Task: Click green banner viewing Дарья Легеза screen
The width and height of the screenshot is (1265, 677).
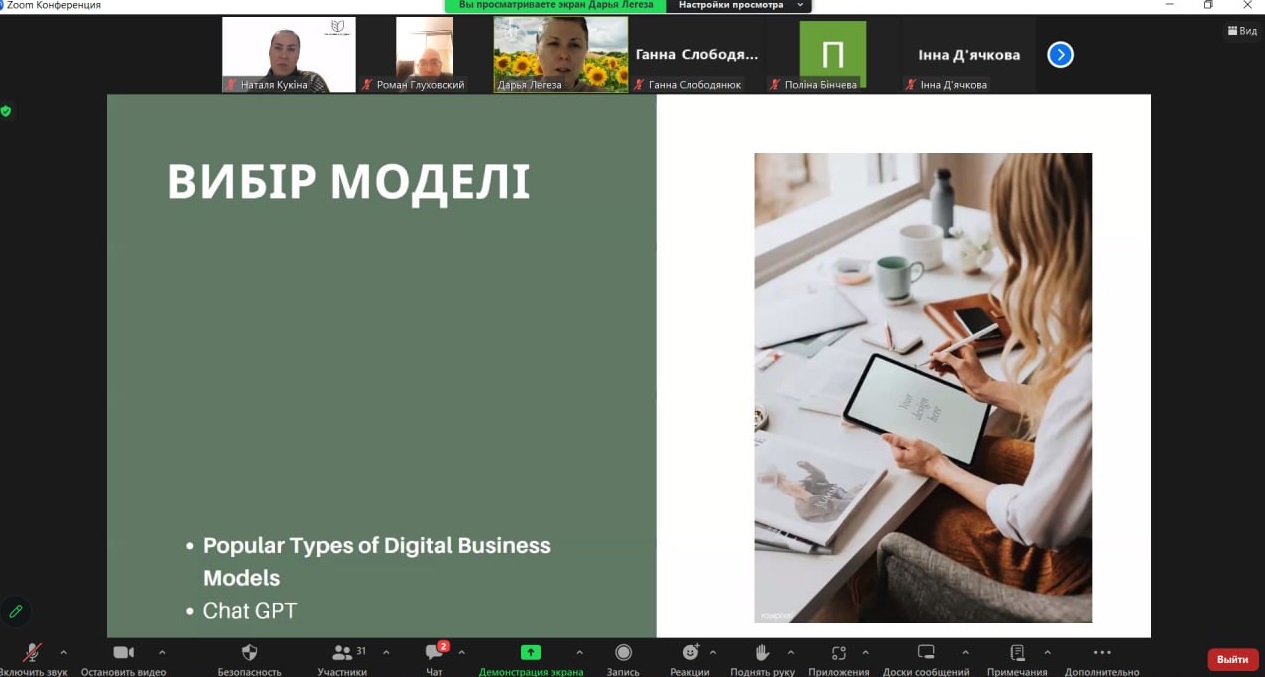Action: [x=556, y=5]
